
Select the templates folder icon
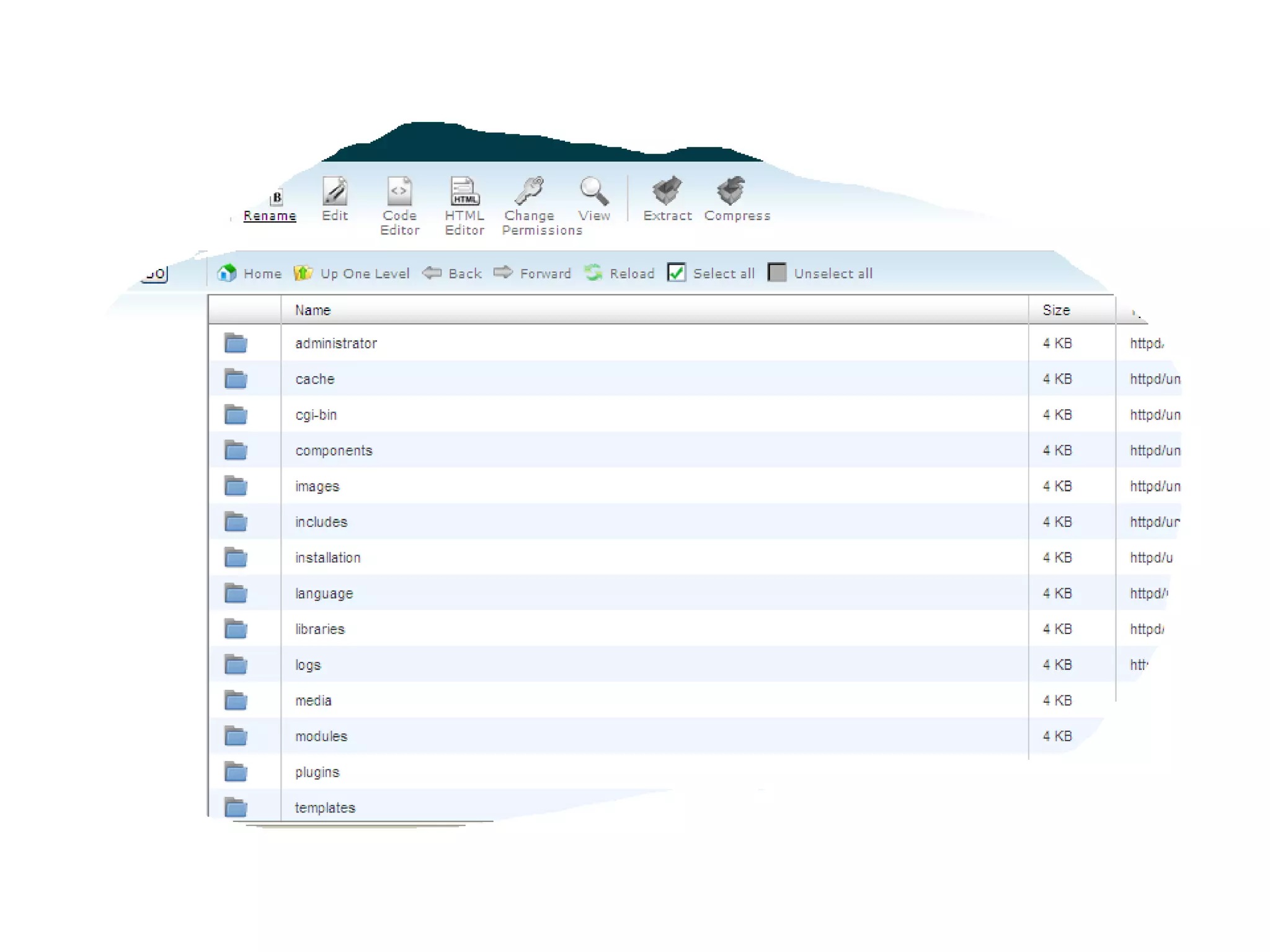click(236, 808)
